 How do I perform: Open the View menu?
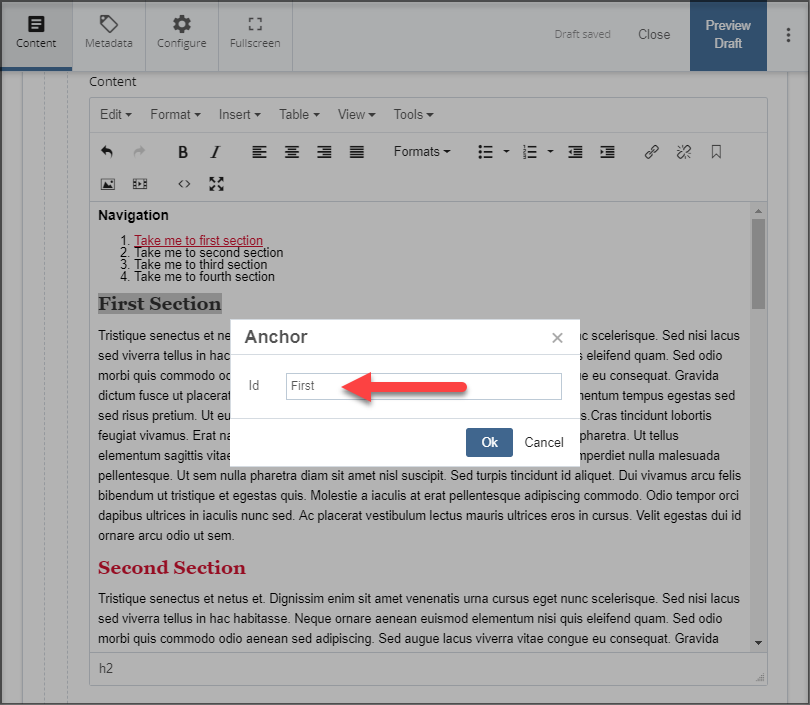(356, 115)
